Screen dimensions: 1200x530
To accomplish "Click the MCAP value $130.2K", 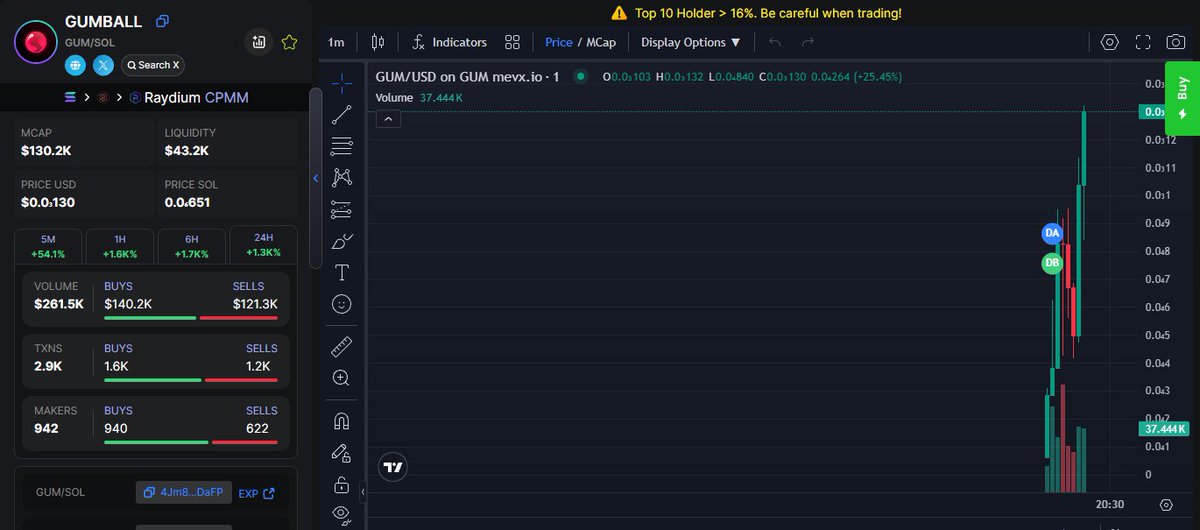I will click(x=46, y=151).
